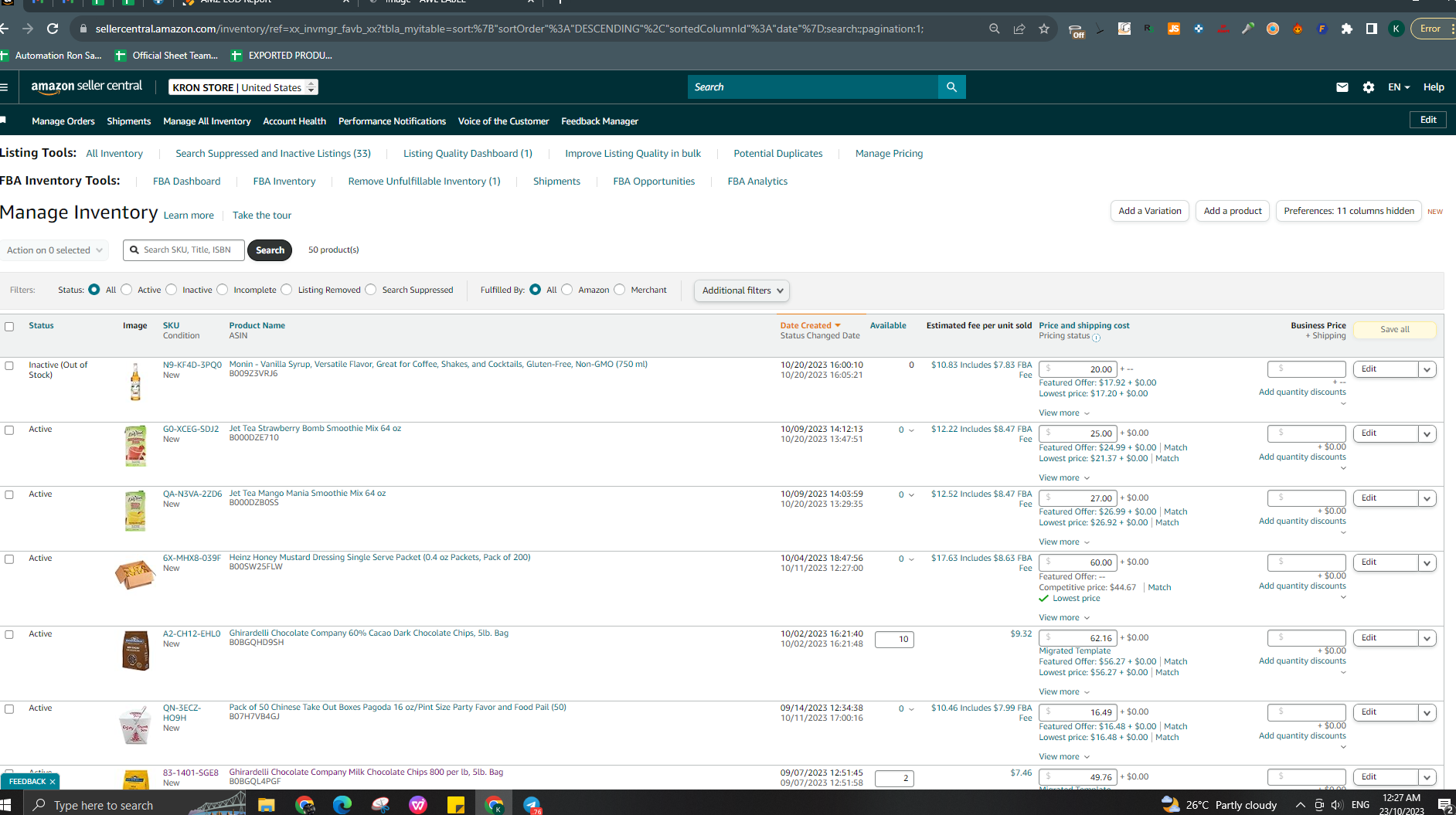Open the browser extensions puzzle icon
Screen dimensions: 1456x815
(1347, 29)
